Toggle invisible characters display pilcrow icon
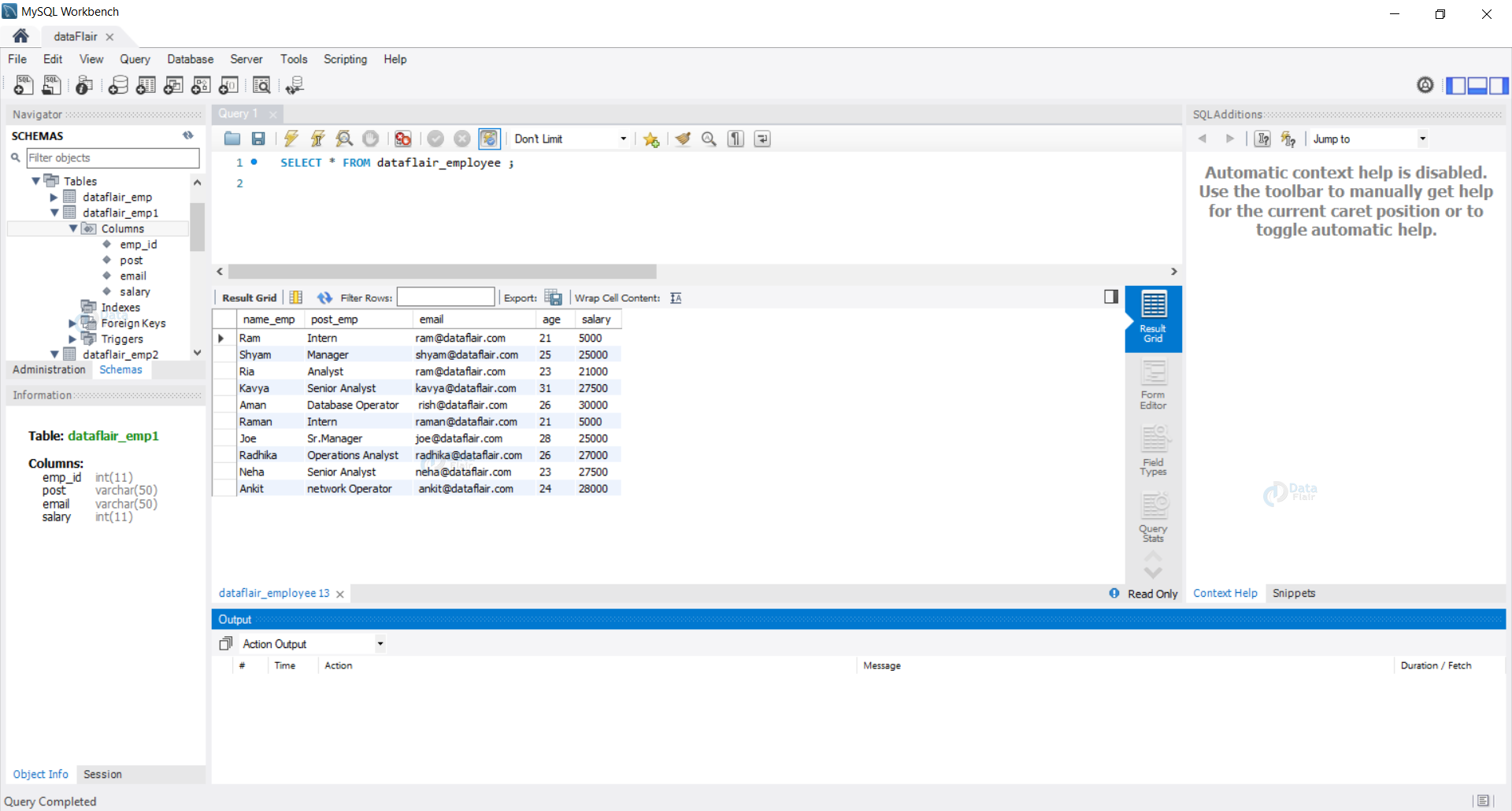1512x811 pixels. pos(736,139)
